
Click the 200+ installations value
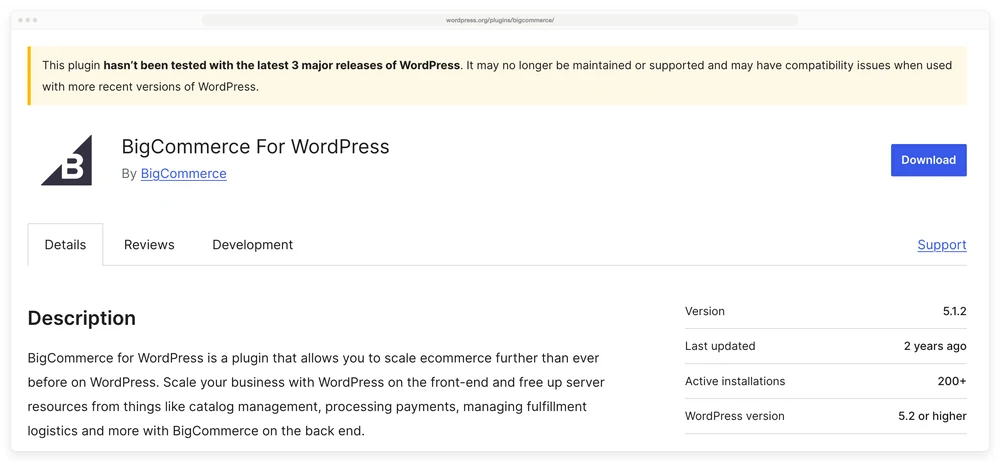tap(952, 381)
